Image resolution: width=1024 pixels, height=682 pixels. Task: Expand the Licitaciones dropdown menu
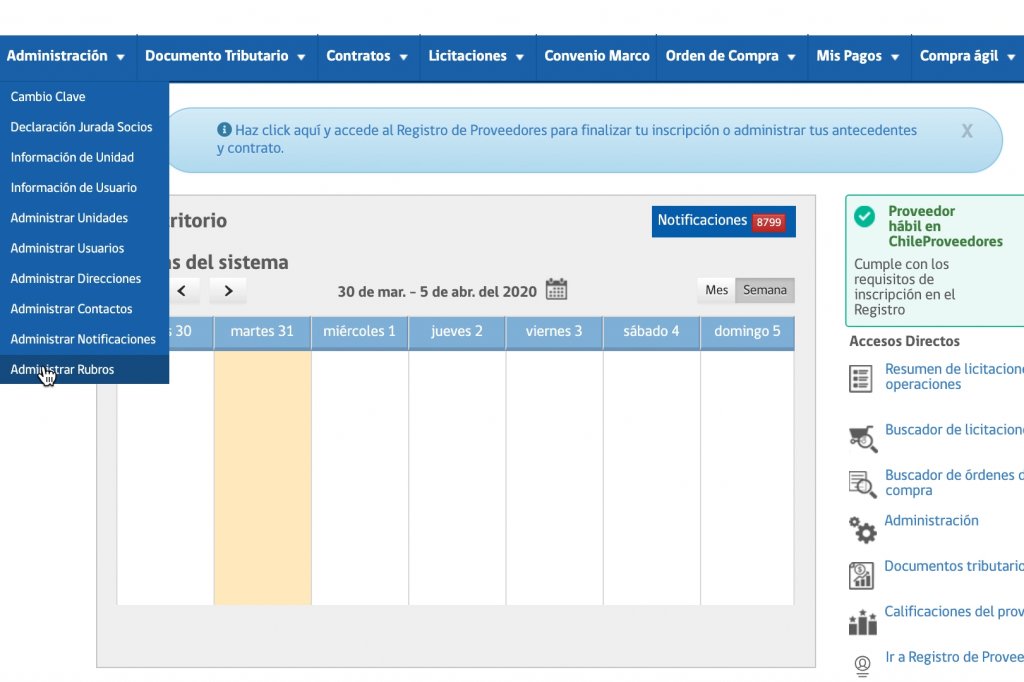(477, 56)
